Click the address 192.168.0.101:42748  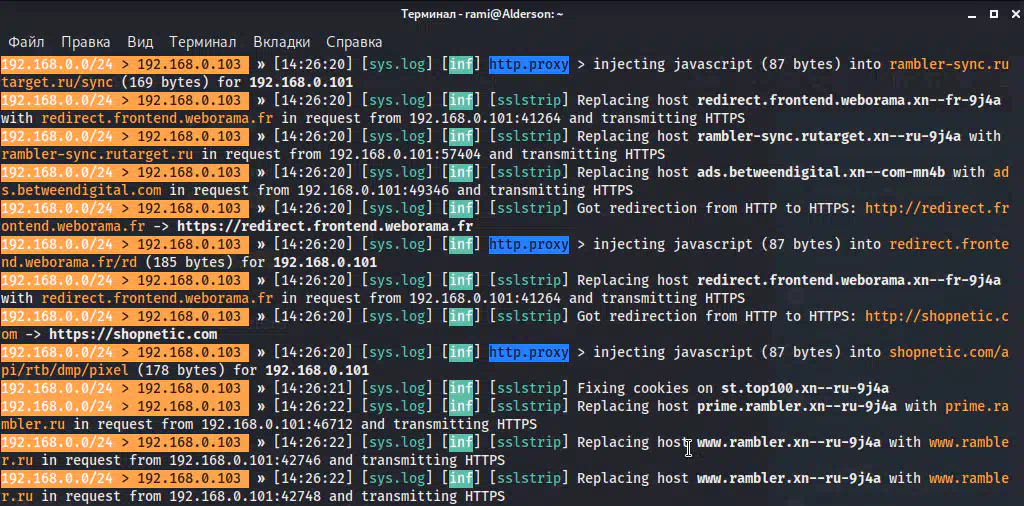tap(245, 496)
